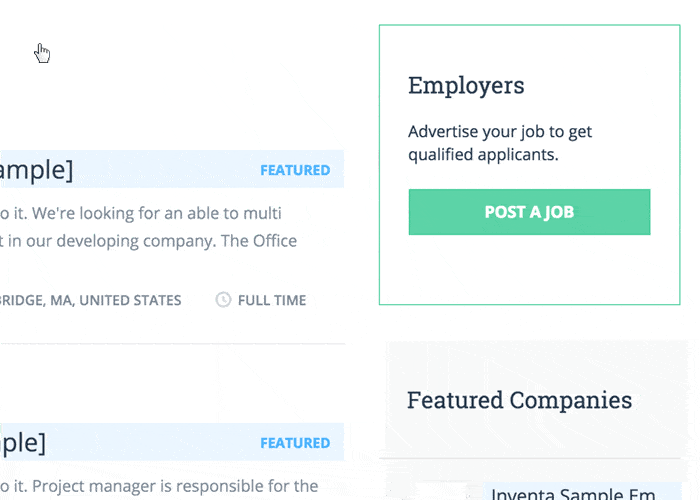Click the divider between the job listings
700x500 pixels.
tap(172, 344)
